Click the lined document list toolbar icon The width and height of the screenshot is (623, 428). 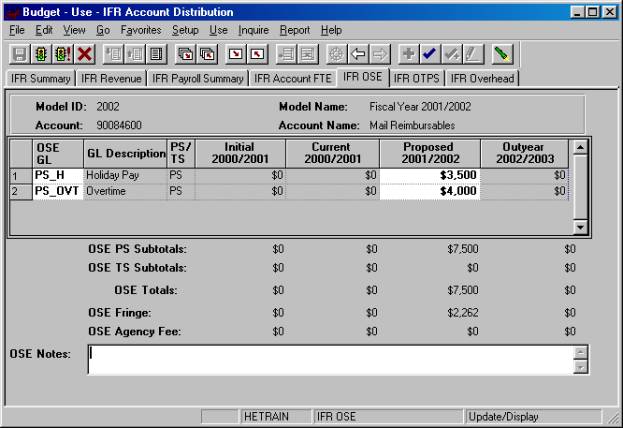[157, 54]
